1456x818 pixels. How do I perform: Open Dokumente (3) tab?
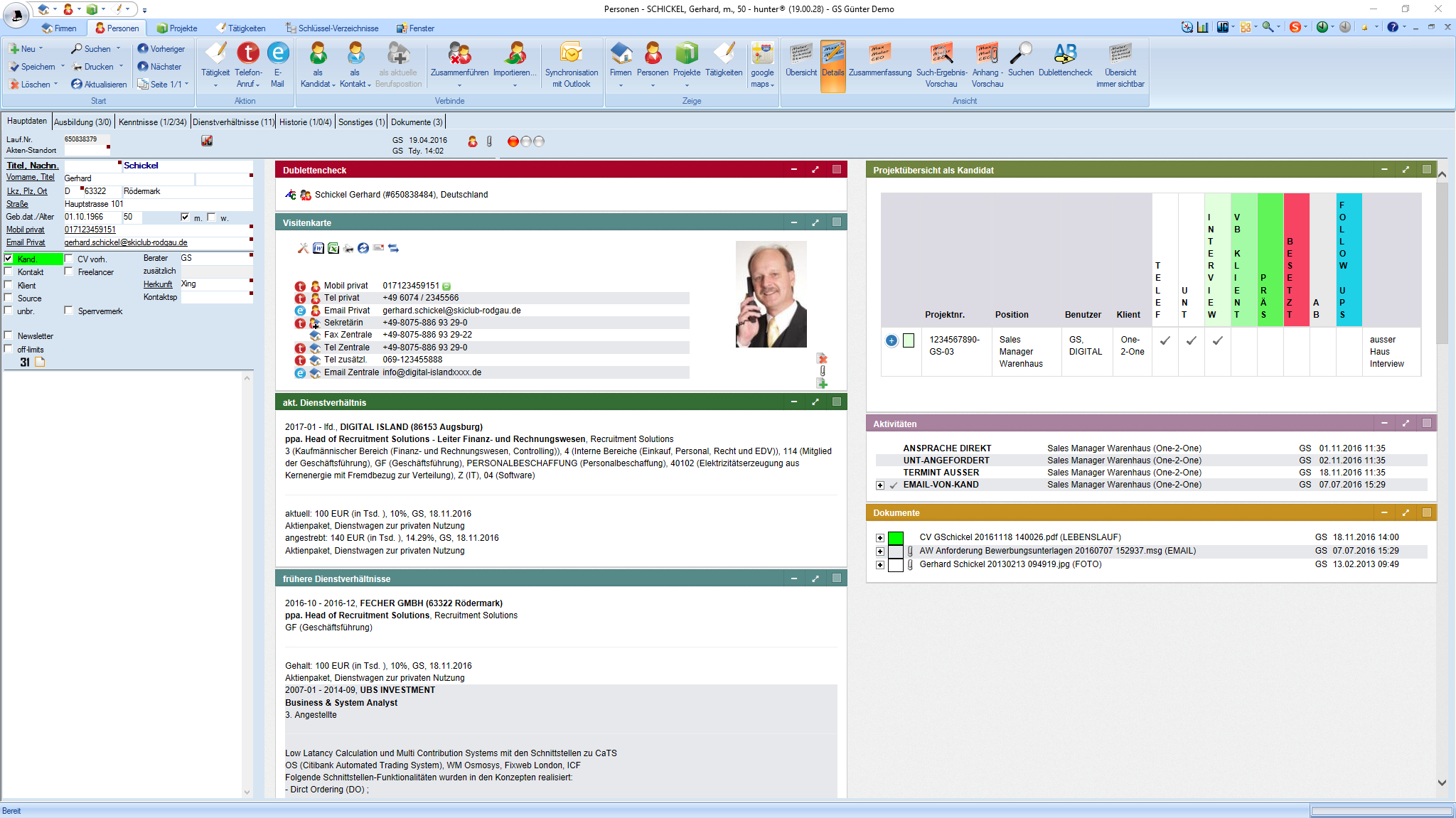coord(417,122)
